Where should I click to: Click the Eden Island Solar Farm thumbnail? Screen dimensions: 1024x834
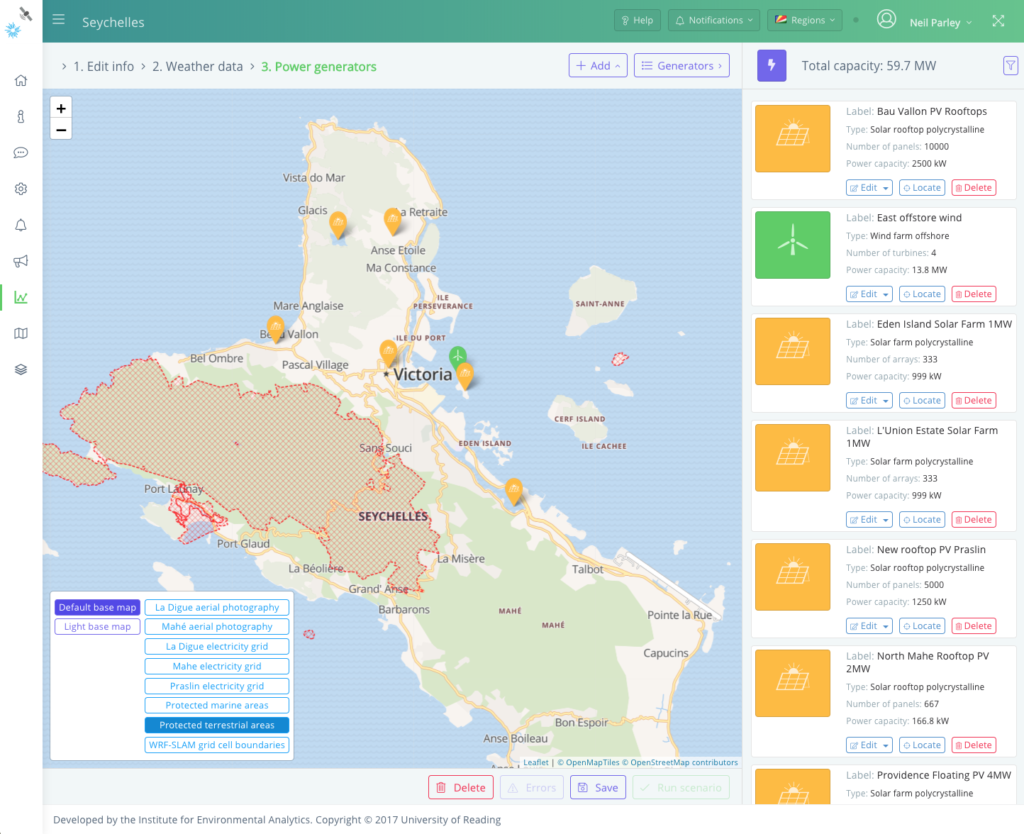pyautogui.click(x=792, y=351)
